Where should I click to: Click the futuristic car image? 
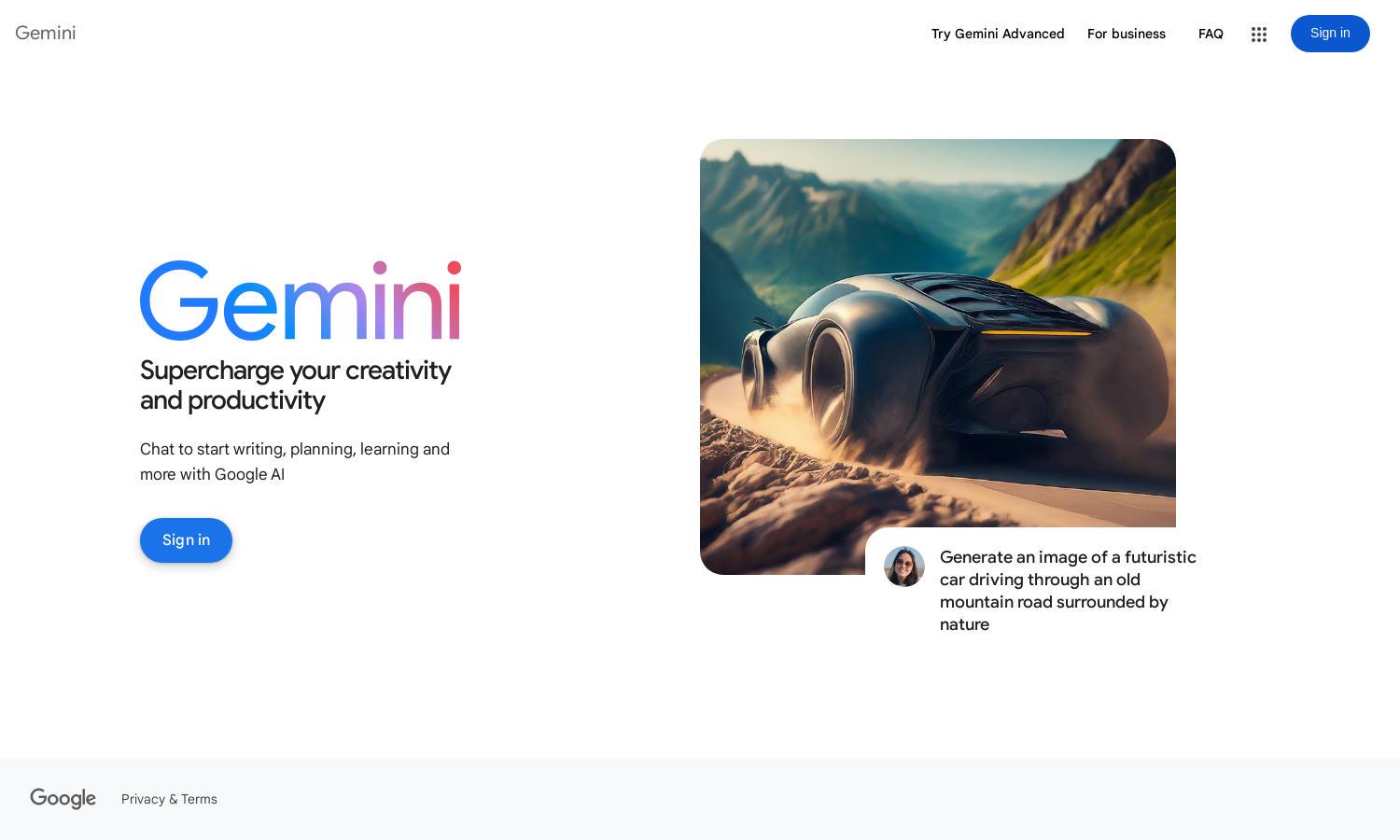click(x=938, y=357)
